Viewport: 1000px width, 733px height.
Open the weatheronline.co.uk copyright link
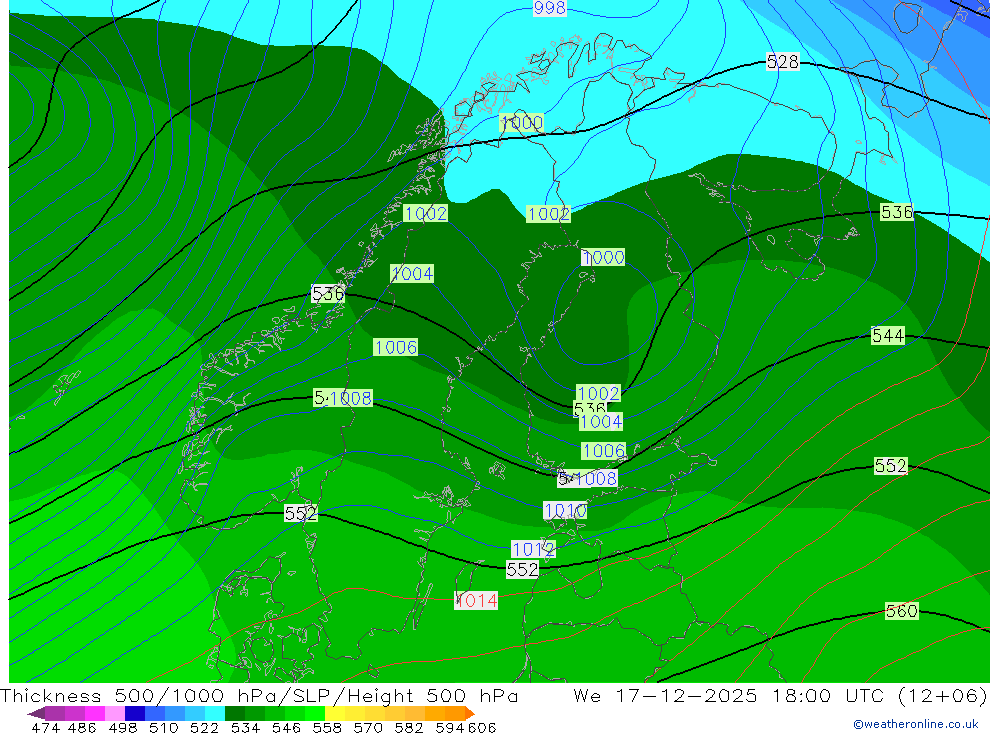(x=915, y=724)
